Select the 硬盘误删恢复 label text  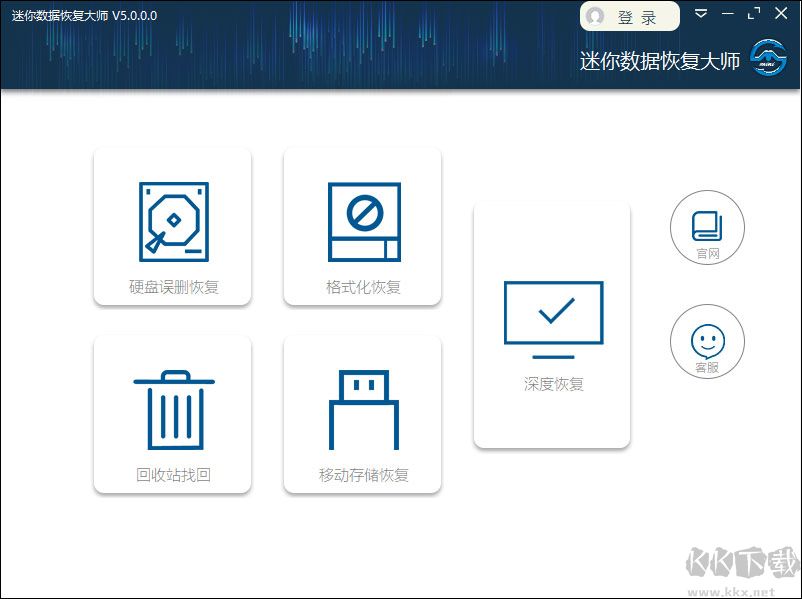(x=172, y=287)
